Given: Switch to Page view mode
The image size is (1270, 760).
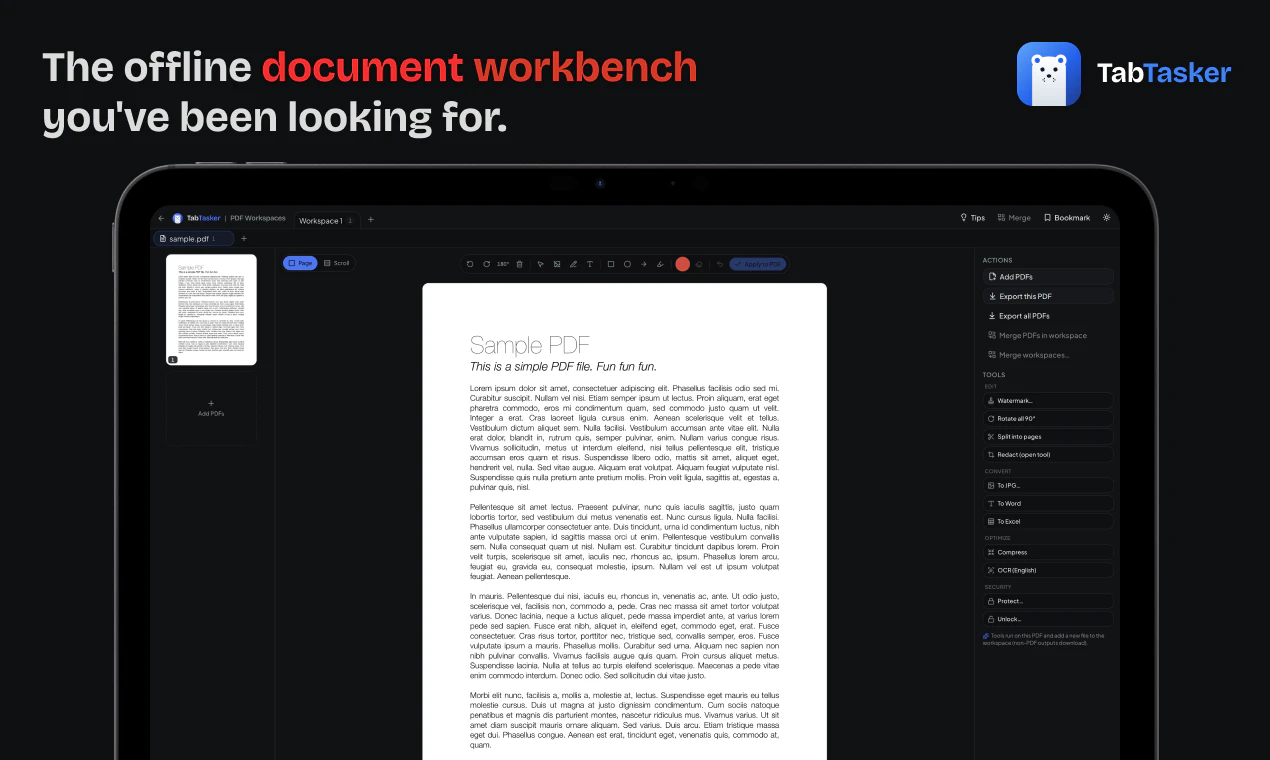Looking at the screenshot, I should click(300, 263).
